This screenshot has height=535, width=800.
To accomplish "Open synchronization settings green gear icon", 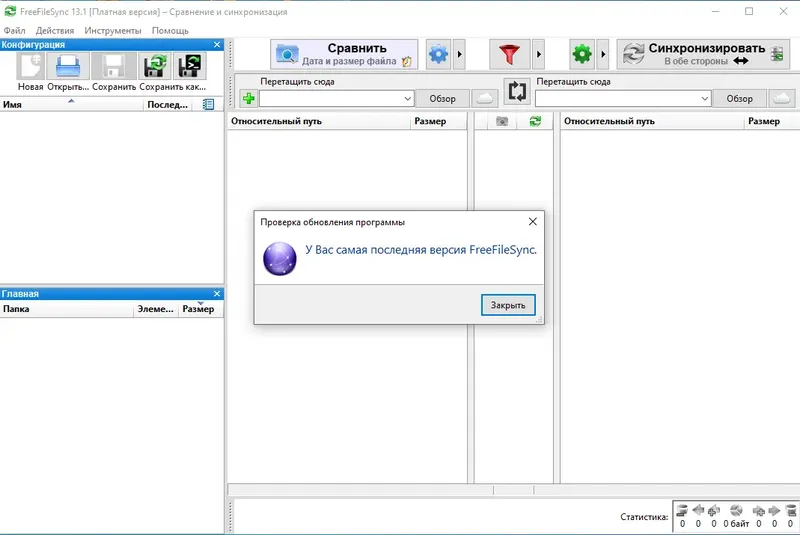I will coord(582,54).
